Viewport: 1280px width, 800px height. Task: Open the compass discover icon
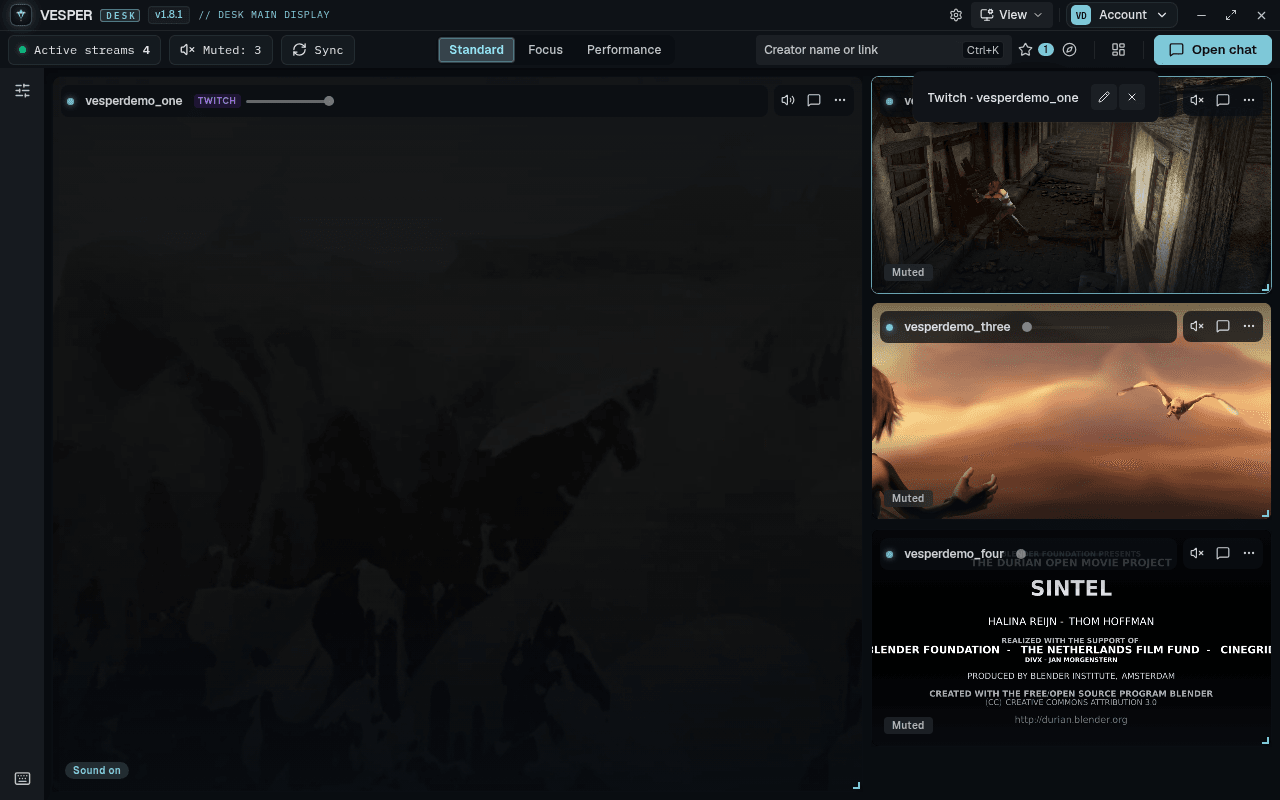pos(1070,50)
